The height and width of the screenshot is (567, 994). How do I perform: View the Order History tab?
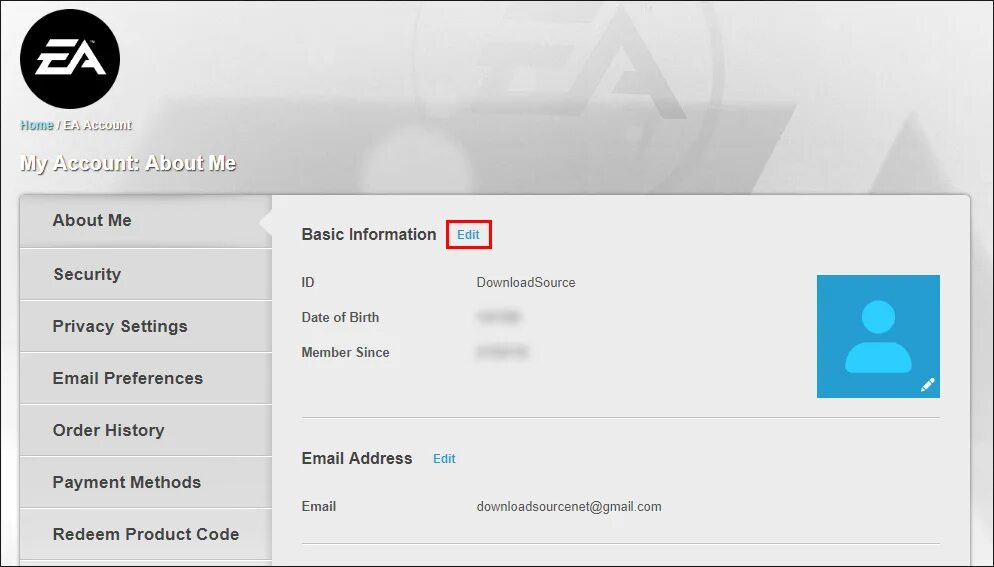coord(146,430)
